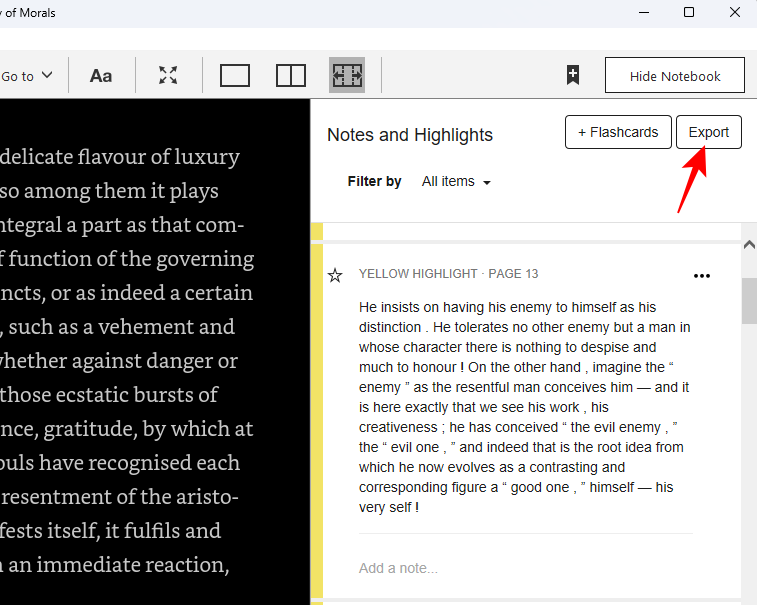Bookmark the current page
The width and height of the screenshot is (757, 605).
[573, 75]
